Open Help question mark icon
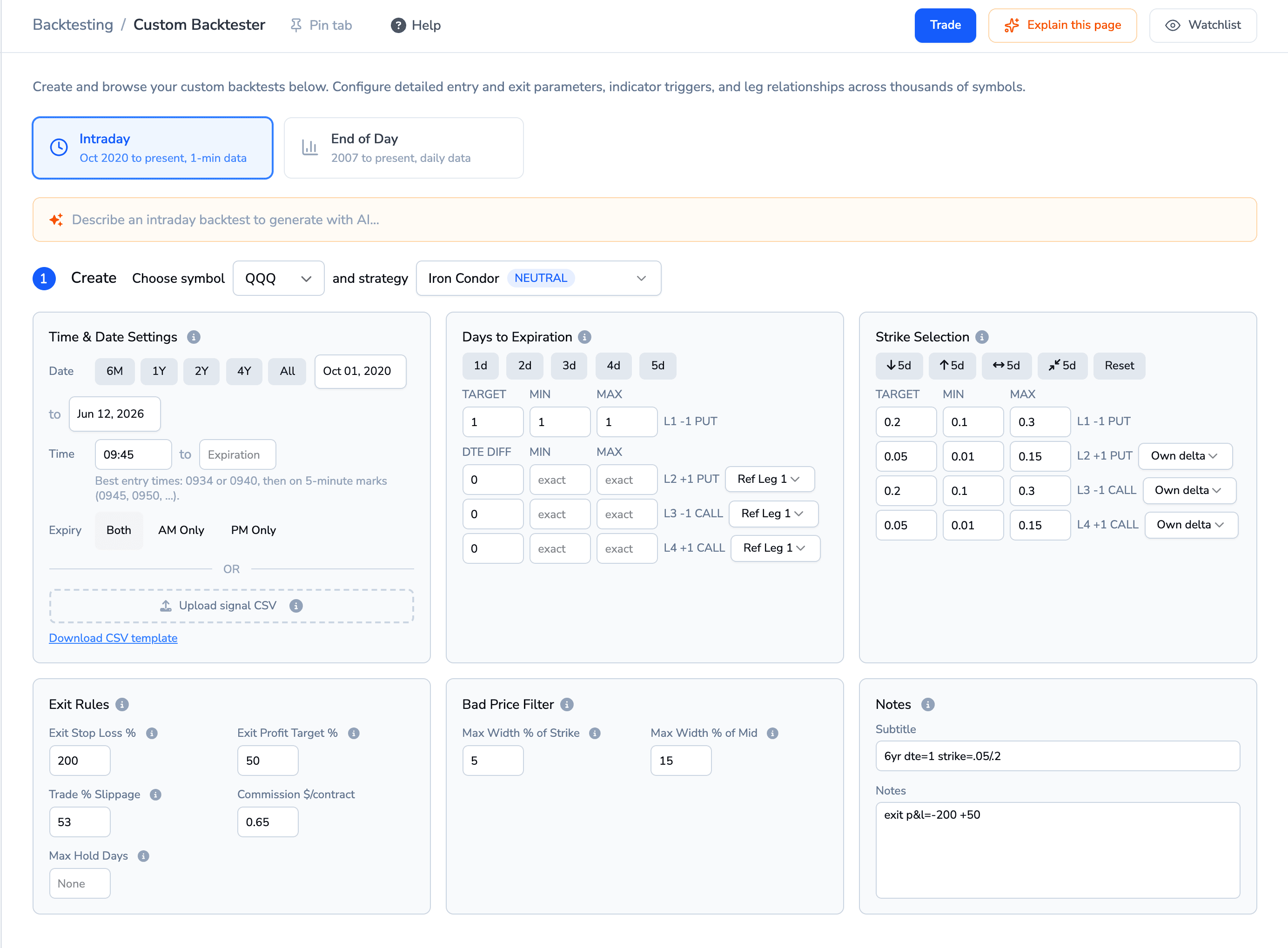 (x=398, y=25)
